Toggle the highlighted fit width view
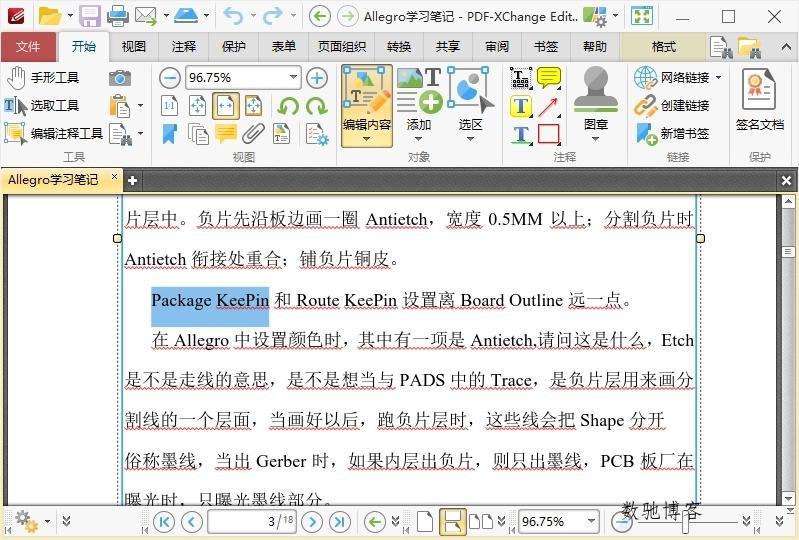This screenshot has height=540, width=799. [x=226, y=106]
